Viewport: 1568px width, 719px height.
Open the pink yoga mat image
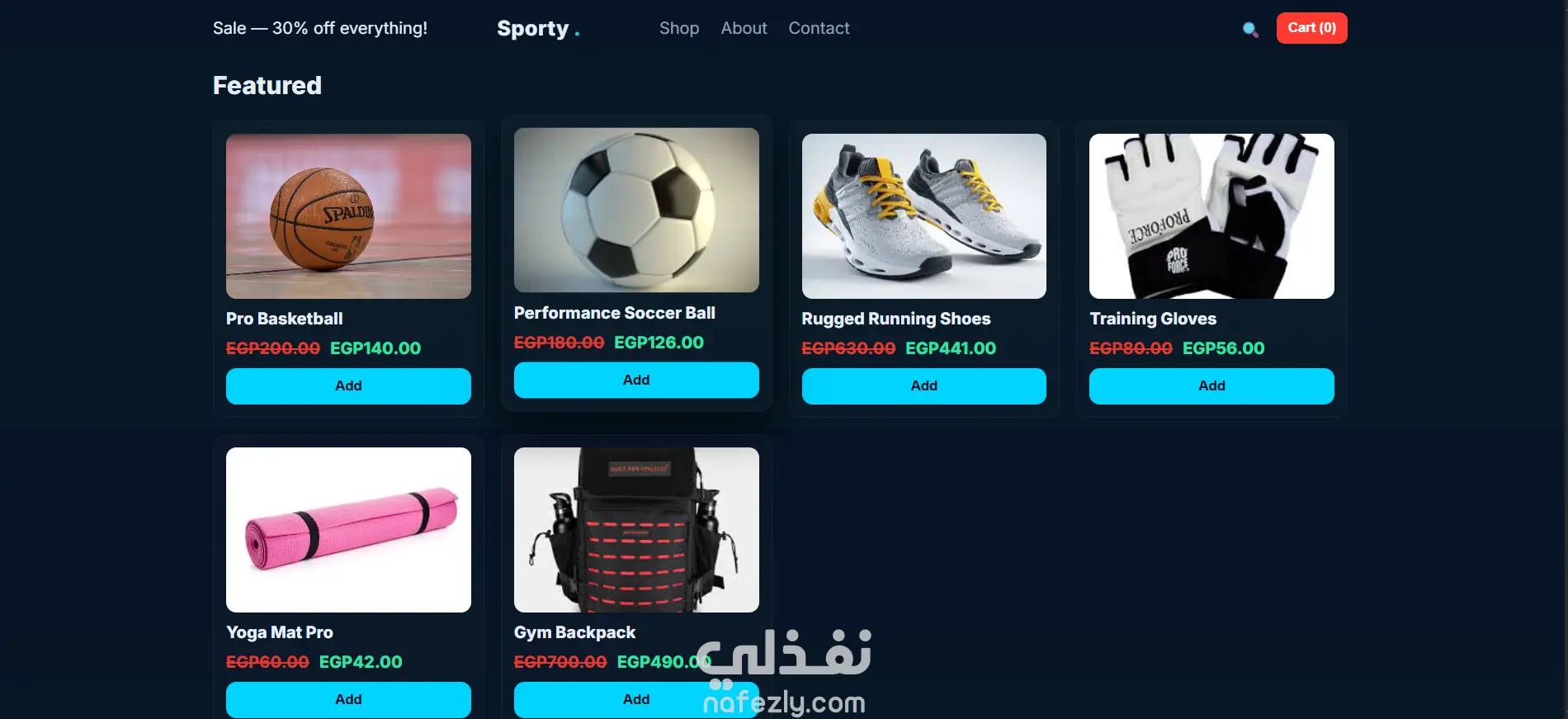(348, 530)
